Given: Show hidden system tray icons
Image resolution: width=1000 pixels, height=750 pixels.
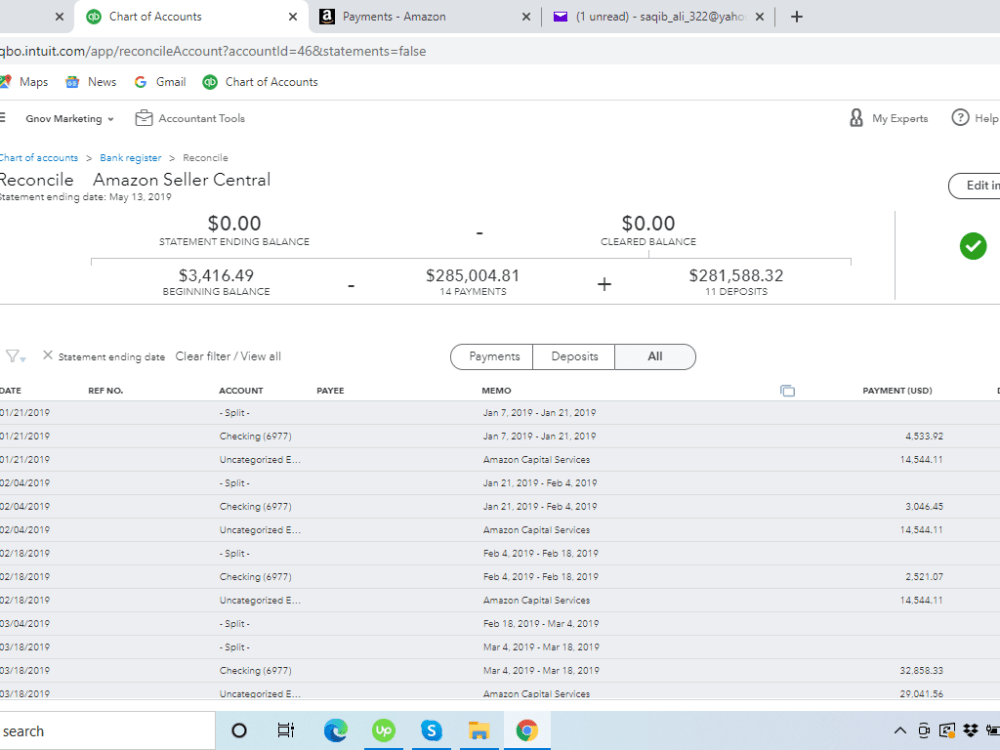Looking at the screenshot, I should pos(900,731).
